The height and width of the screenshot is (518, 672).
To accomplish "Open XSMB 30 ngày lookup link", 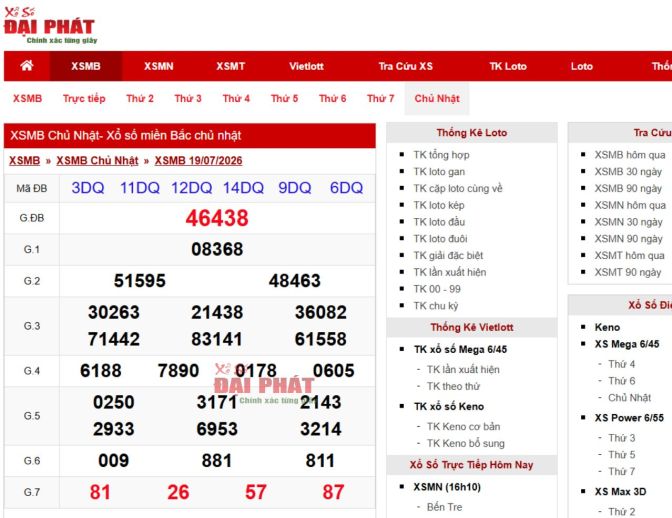I will coord(628,171).
